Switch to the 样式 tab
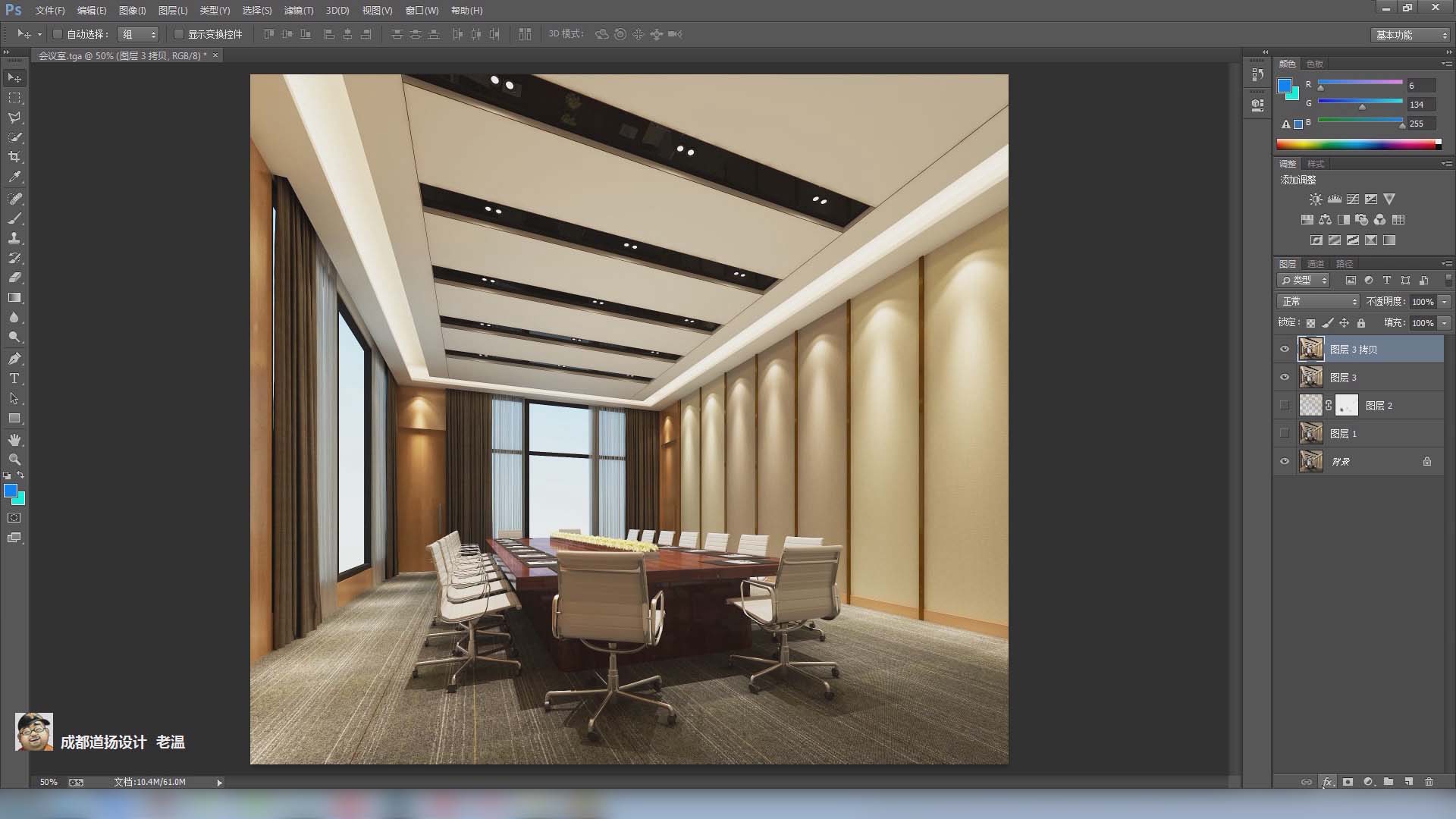 click(x=1316, y=164)
